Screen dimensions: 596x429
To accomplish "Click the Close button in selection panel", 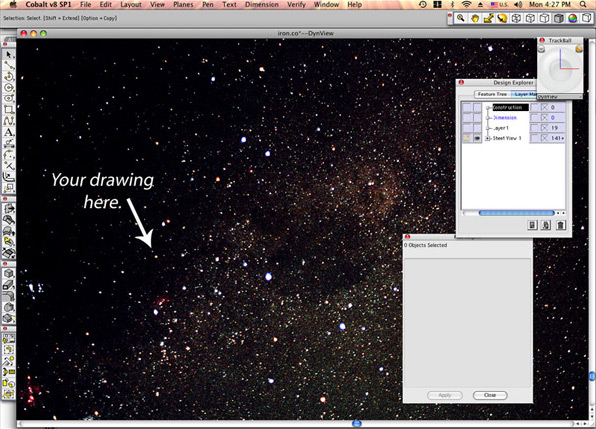I will tap(490, 395).
